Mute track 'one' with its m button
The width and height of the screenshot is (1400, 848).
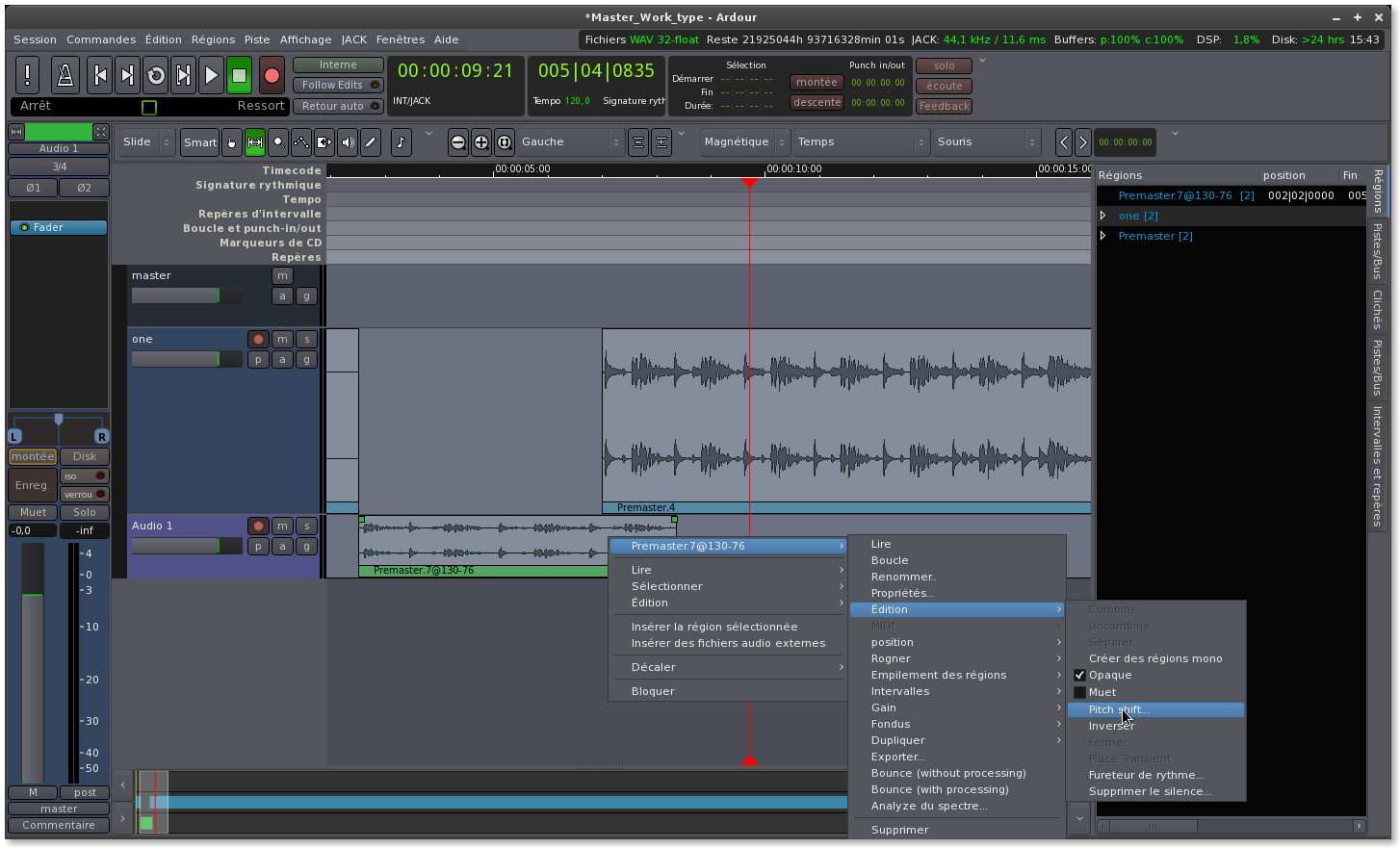click(x=282, y=339)
